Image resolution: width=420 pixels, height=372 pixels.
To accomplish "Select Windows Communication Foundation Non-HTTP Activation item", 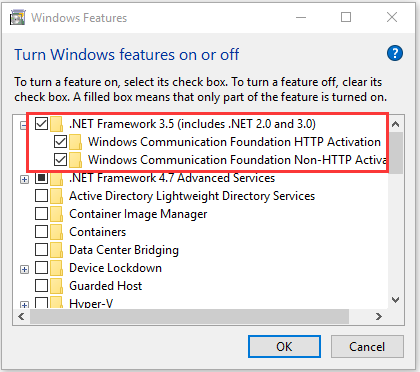I will (x=237, y=160).
